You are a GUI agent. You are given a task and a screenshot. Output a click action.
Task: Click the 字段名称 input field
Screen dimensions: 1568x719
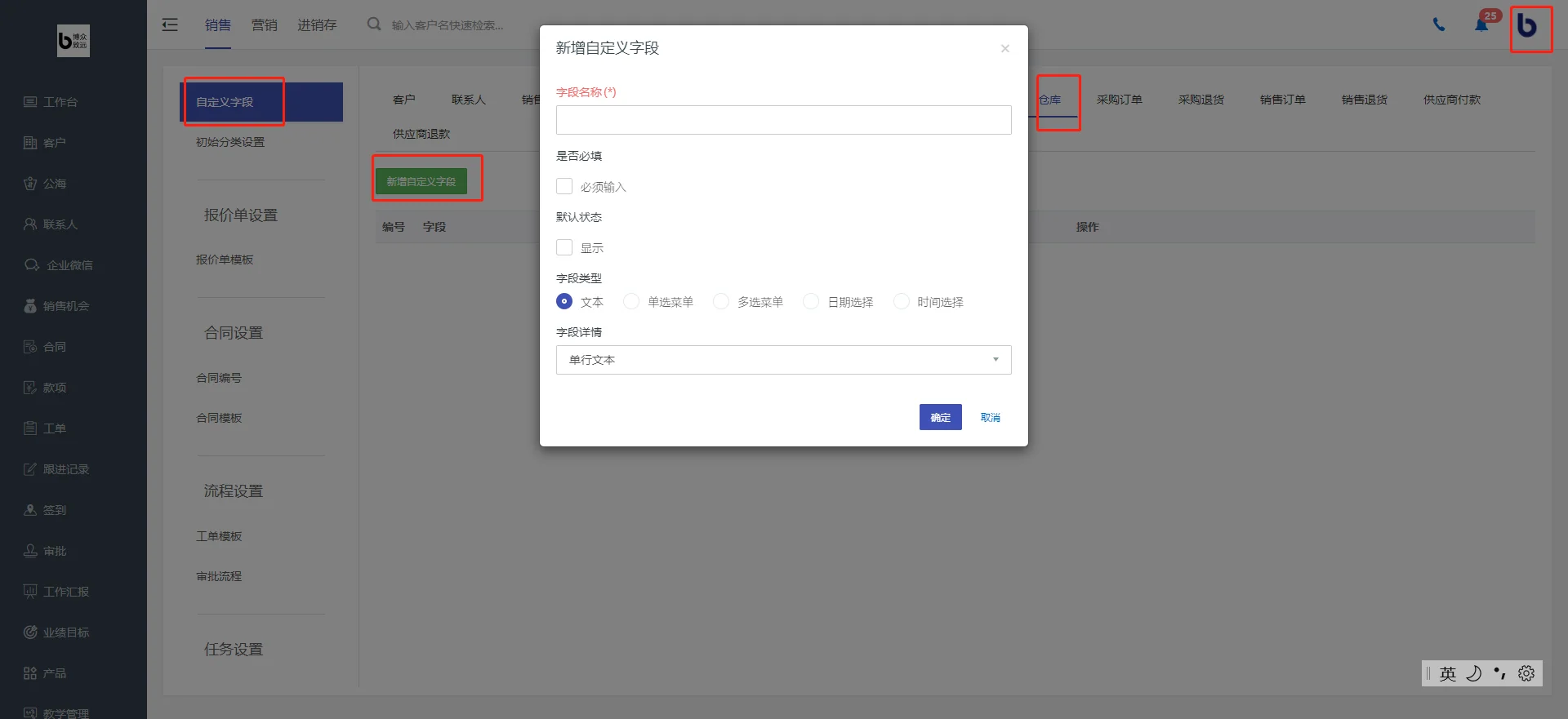pyautogui.click(x=784, y=120)
